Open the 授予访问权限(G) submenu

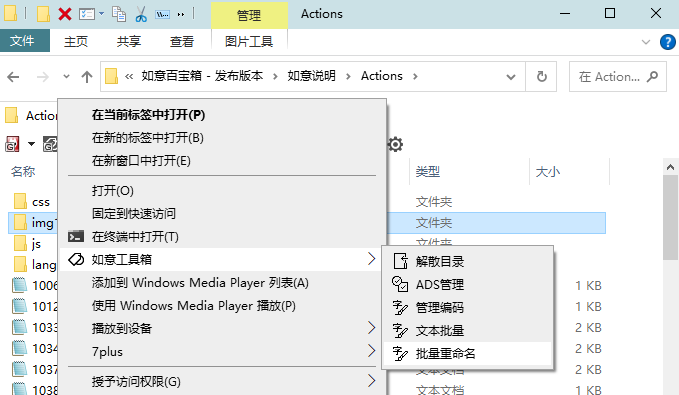(x=222, y=382)
